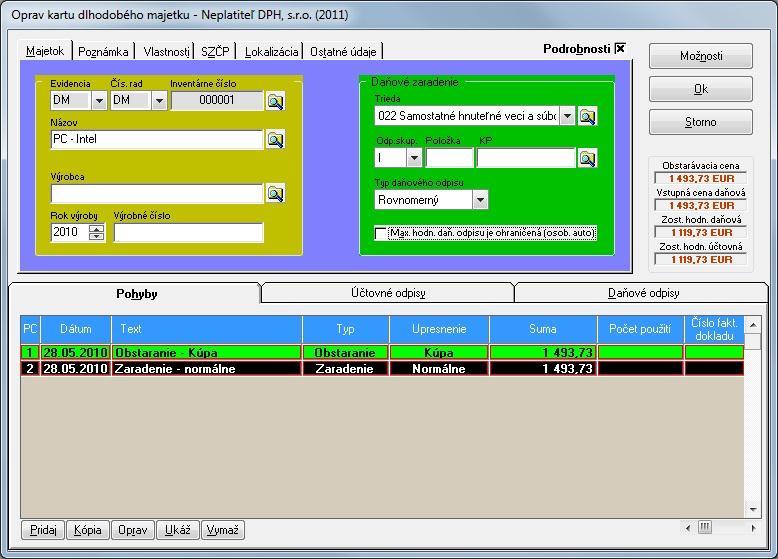
Task: Increase Rok výroby with up arrow
Action: (x=96, y=228)
